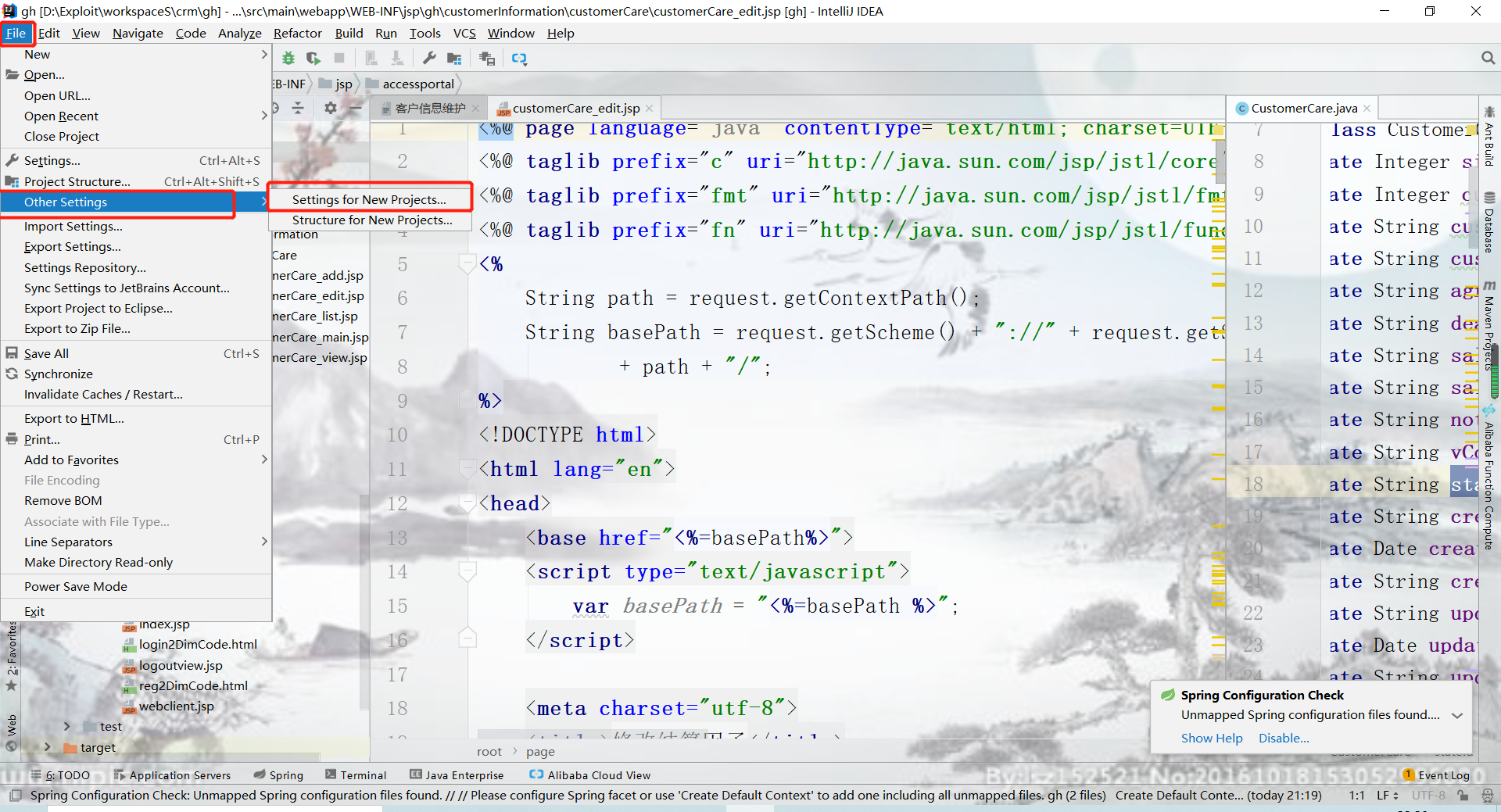
Task: Click Save All in the File menu
Action: (x=136, y=353)
